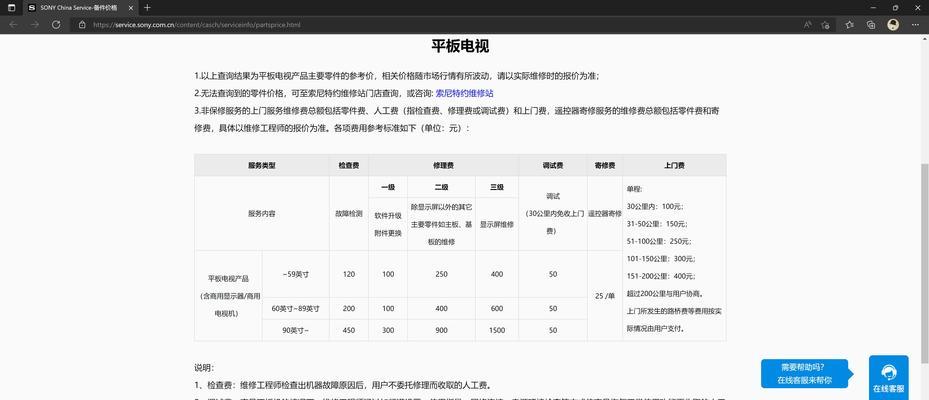Click the 寄修费 column header
This screenshot has width=929, height=400.
604,166
